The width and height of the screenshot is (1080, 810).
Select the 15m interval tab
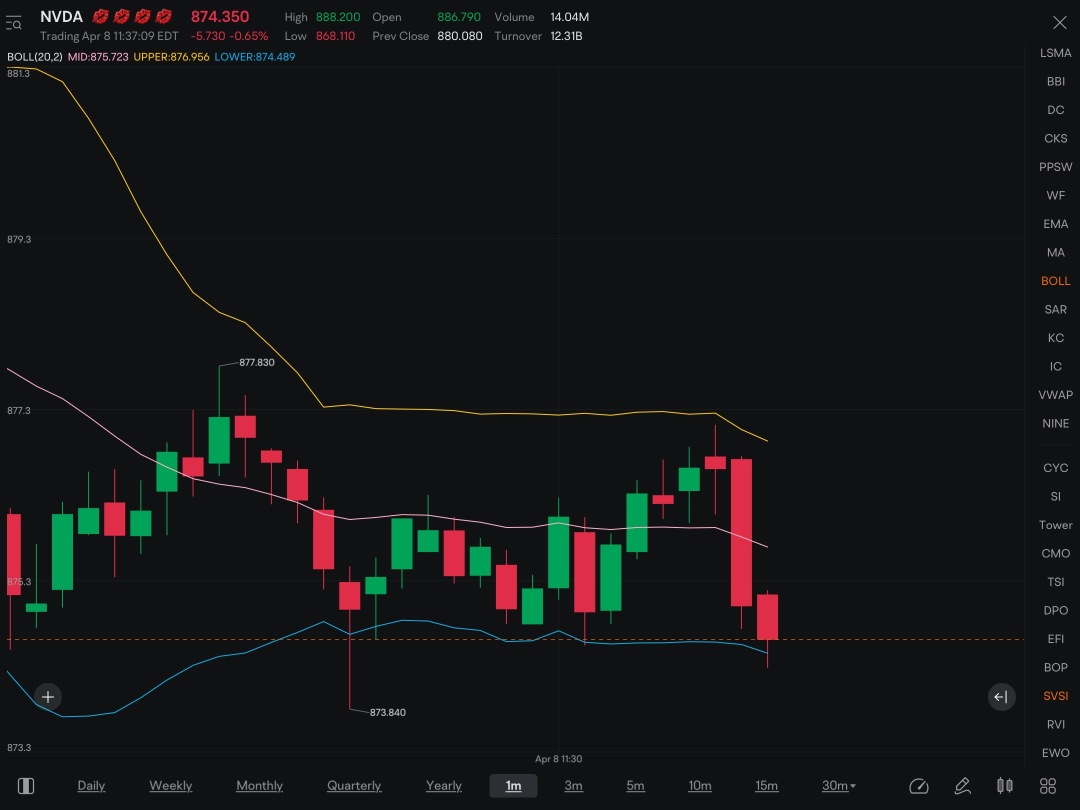pyautogui.click(x=767, y=786)
